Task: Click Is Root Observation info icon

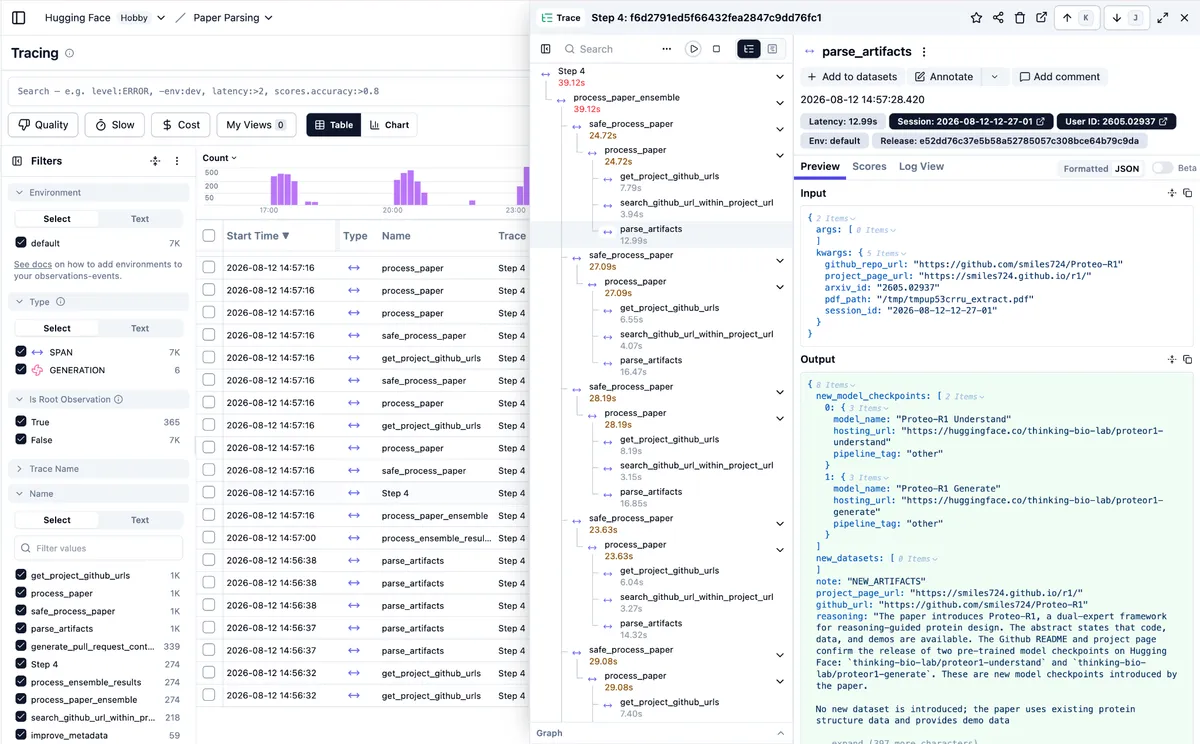Action: [x=118, y=399]
